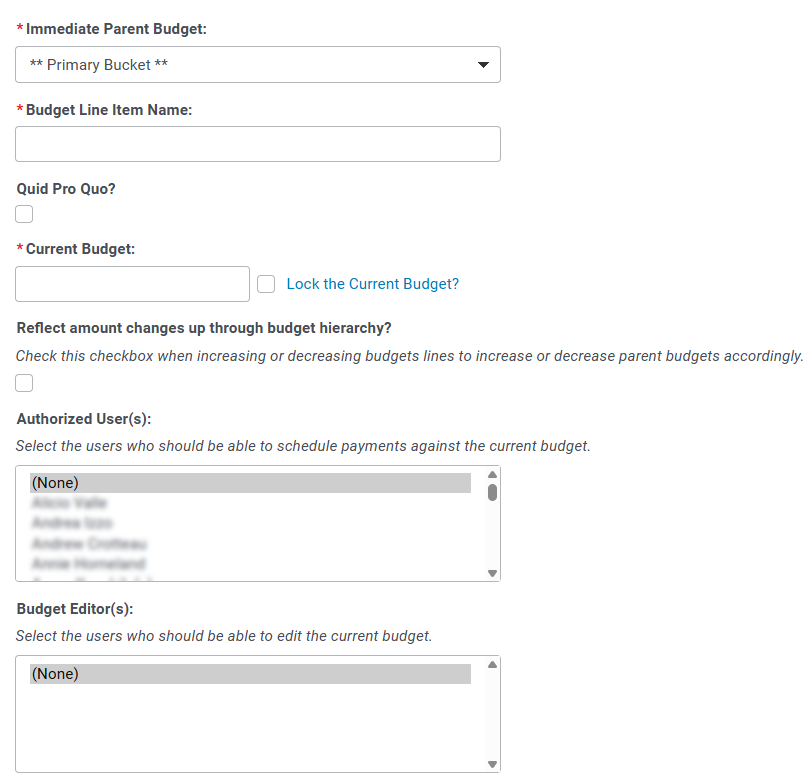Screen dimensions: 812x776
Task: Check the reflect amount changes up hierarchy box
Action: 24,383
